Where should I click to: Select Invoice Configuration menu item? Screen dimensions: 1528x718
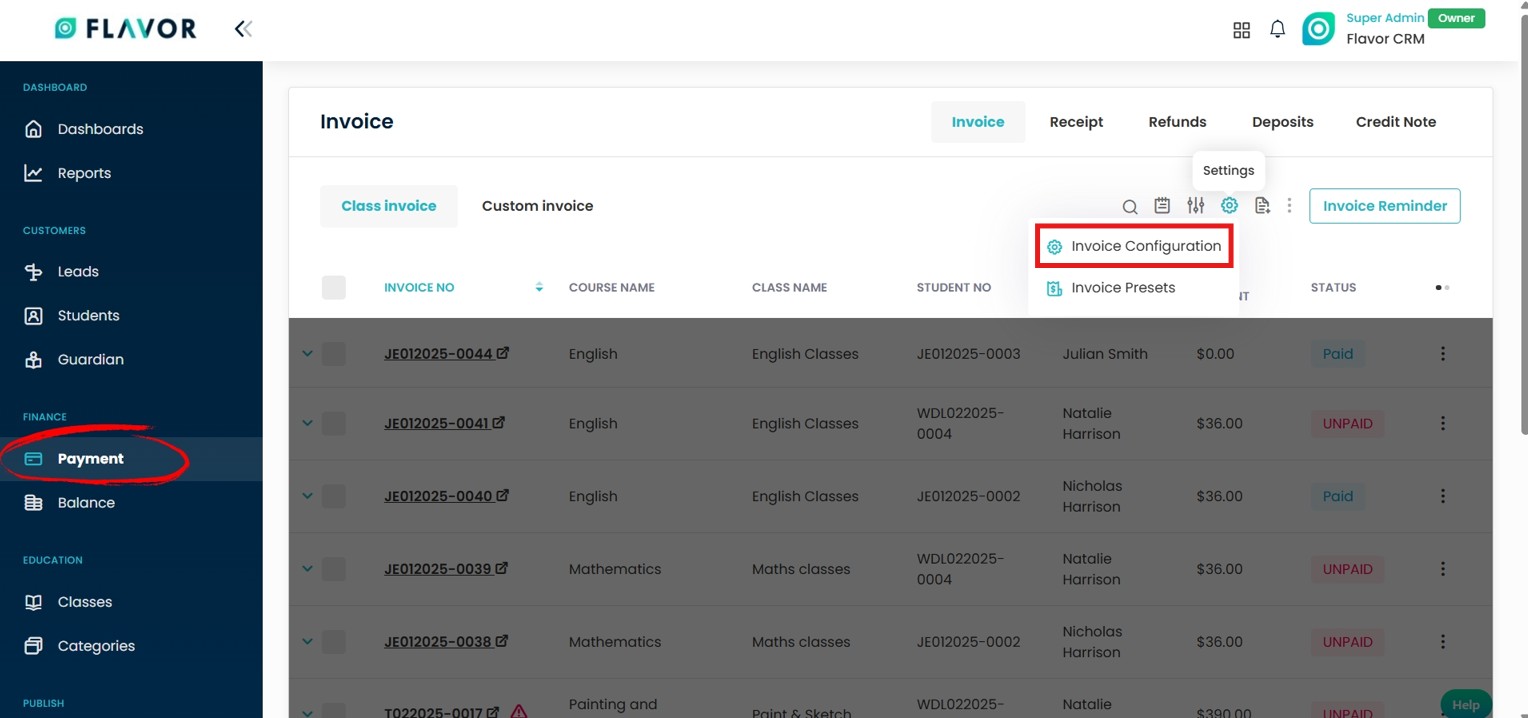(x=1134, y=246)
